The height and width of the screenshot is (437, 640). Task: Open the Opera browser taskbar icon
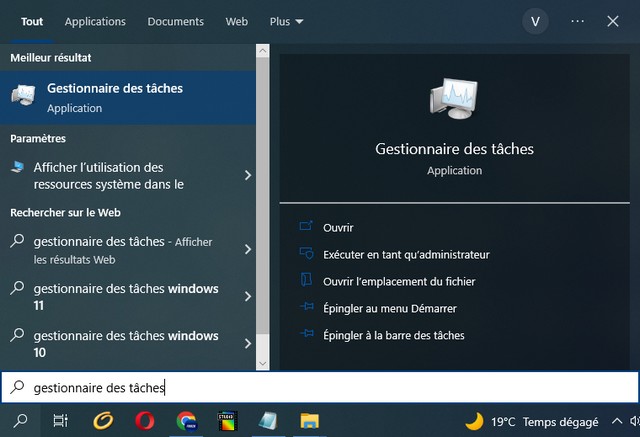pyautogui.click(x=144, y=421)
